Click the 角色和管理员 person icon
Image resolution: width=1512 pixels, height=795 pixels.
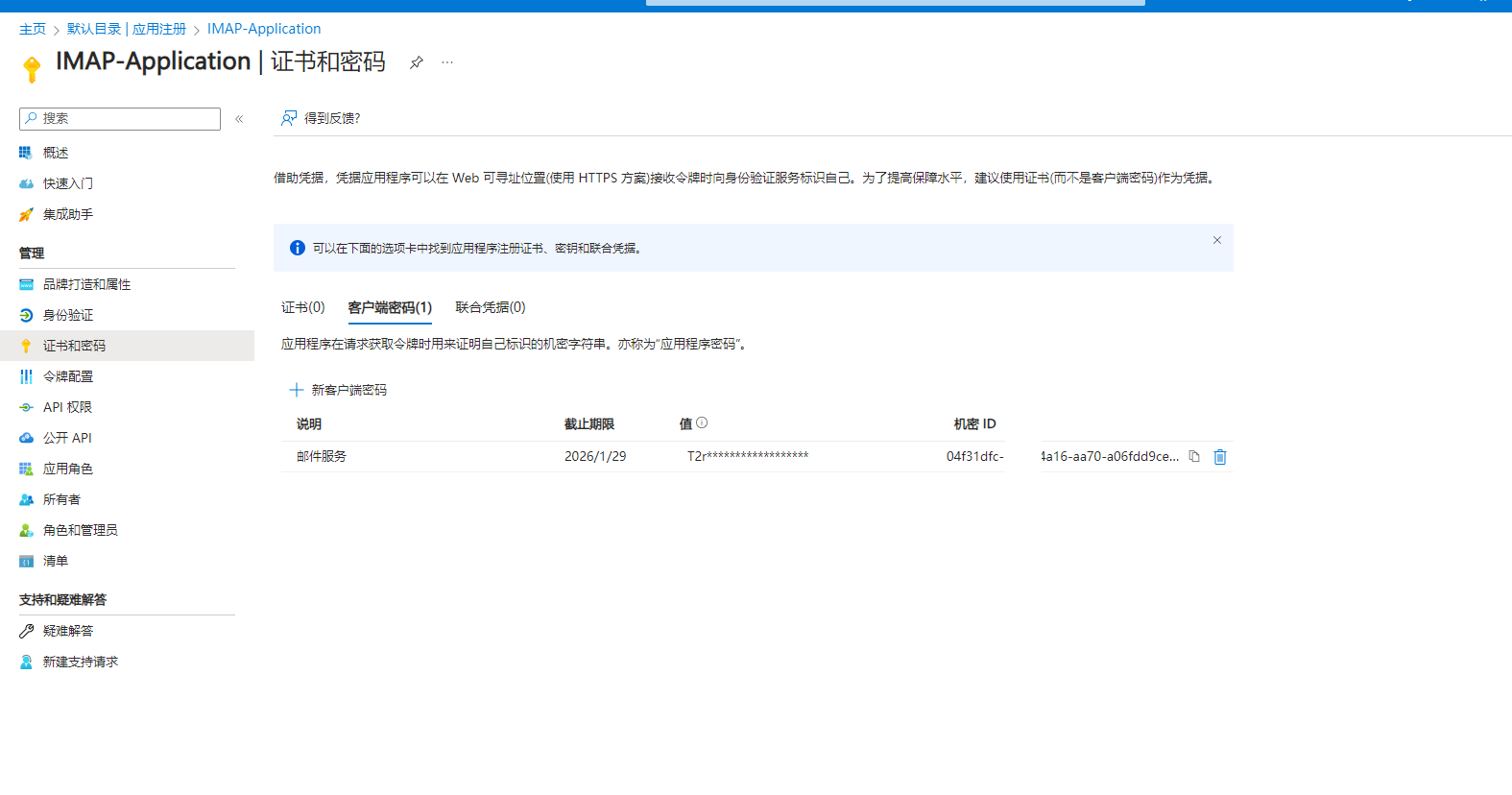point(26,530)
